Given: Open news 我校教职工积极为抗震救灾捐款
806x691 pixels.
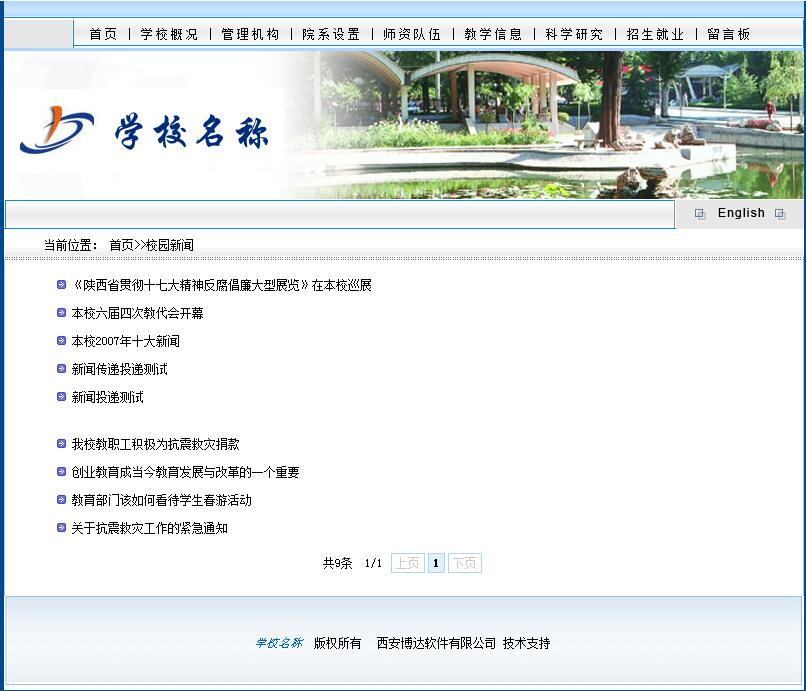Looking at the screenshot, I should pos(155,444).
